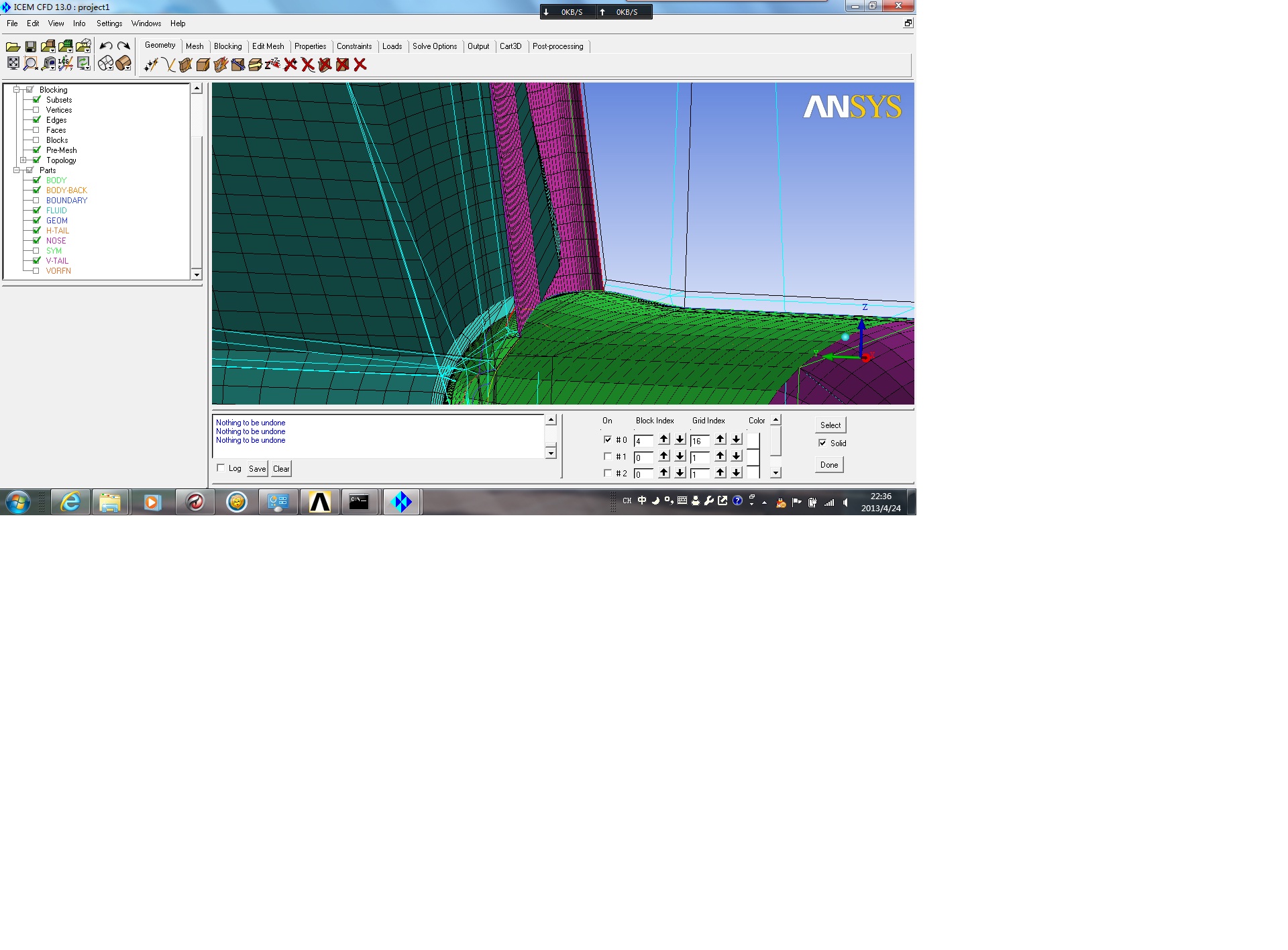Open the Settings menu
The height and width of the screenshot is (950, 1288).
tap(109, 23)
